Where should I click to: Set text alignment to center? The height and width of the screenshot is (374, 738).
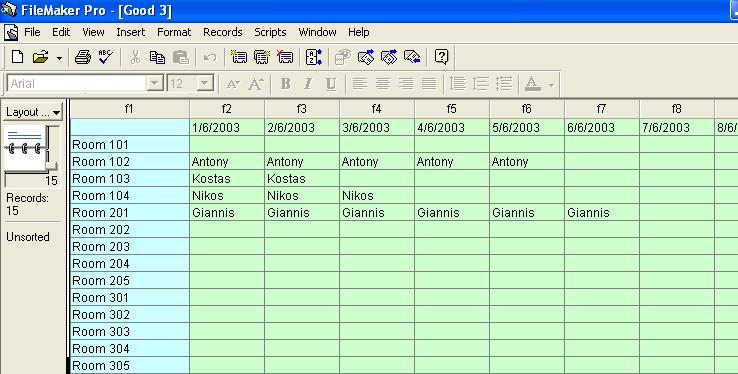pos(383,84)
